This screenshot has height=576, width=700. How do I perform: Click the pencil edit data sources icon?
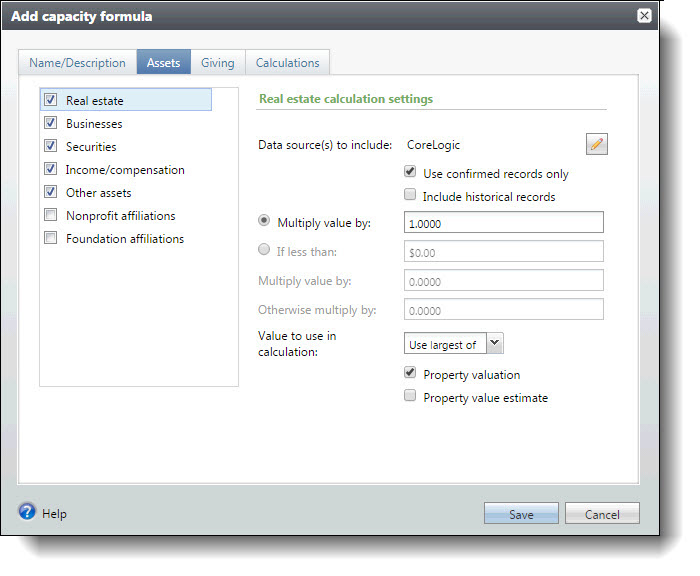pyautogui.click(x=596, y=144)
